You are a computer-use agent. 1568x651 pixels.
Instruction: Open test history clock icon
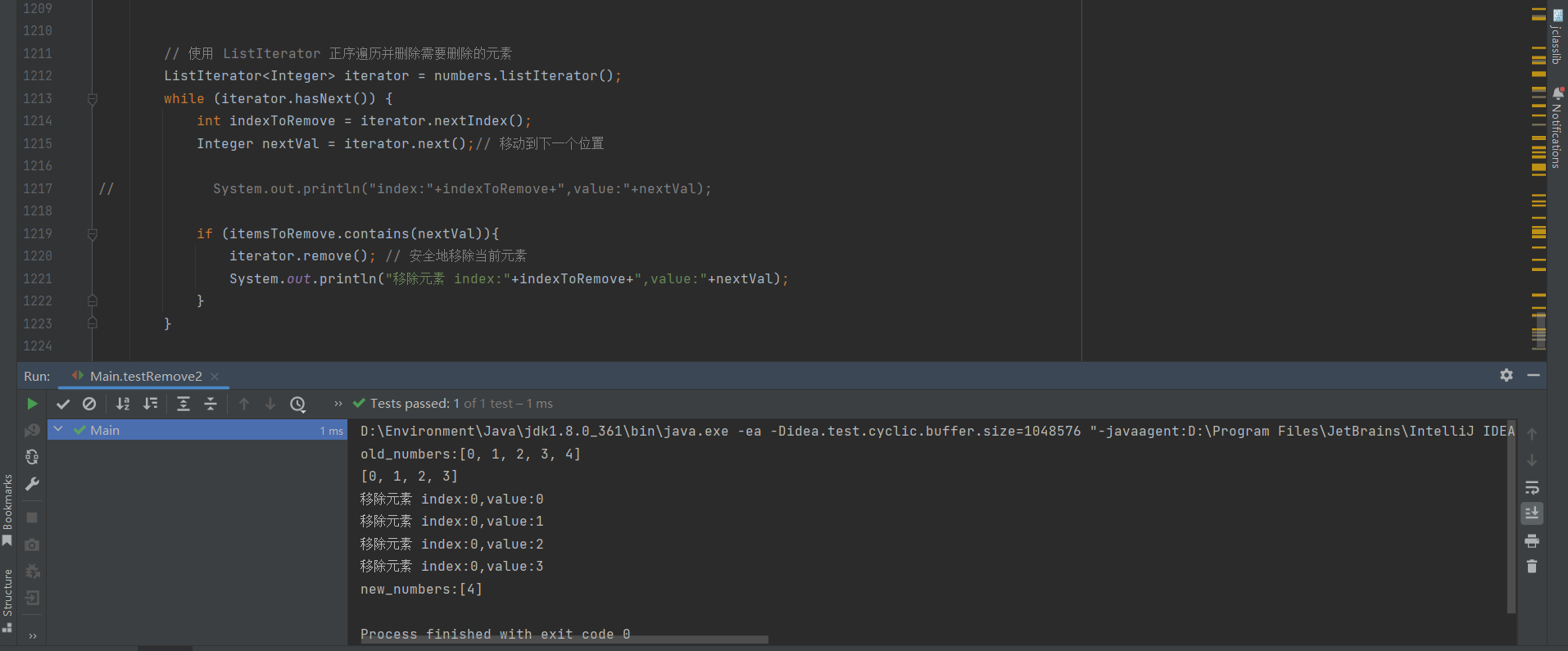pos(298,404)
